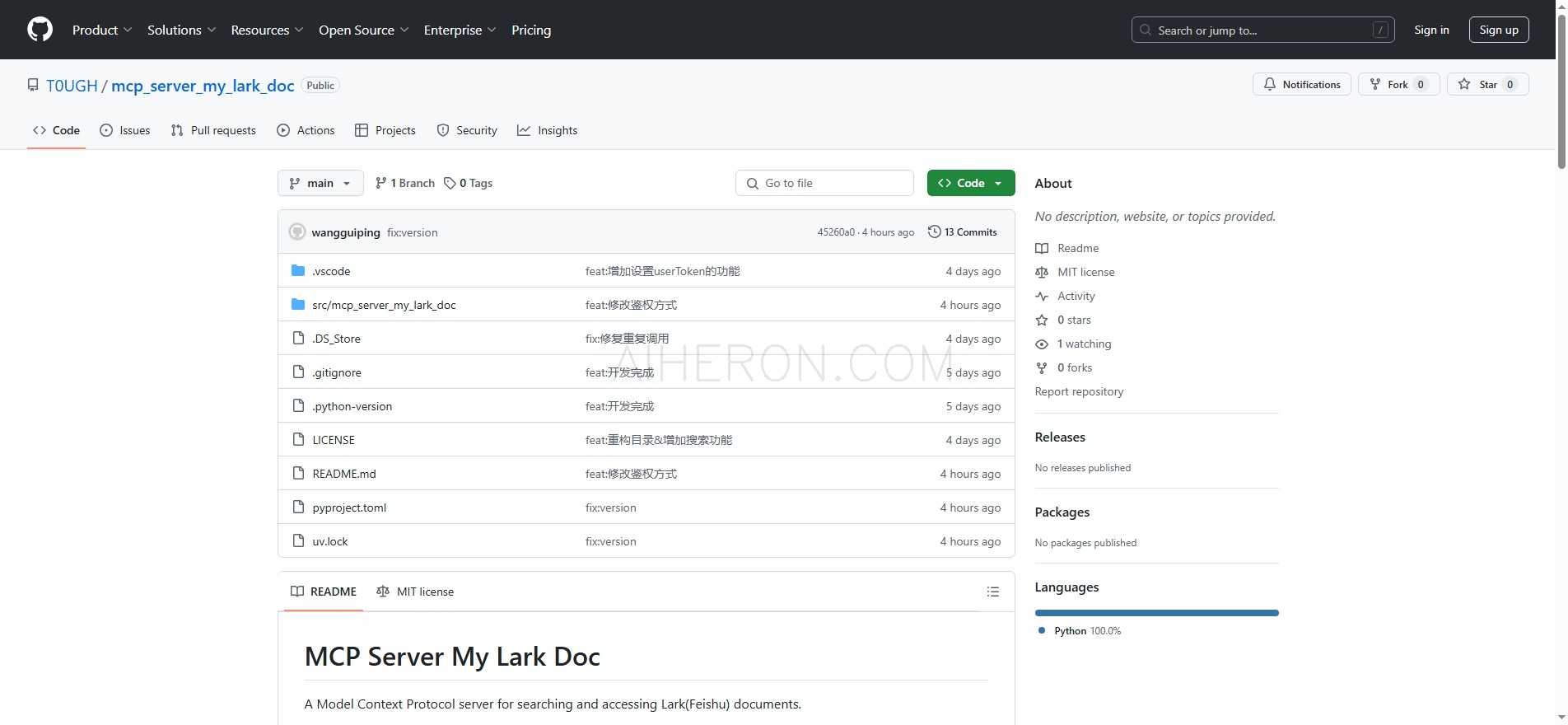Click the Notifications bell button
The image size is (1568, 725).
1301,85
